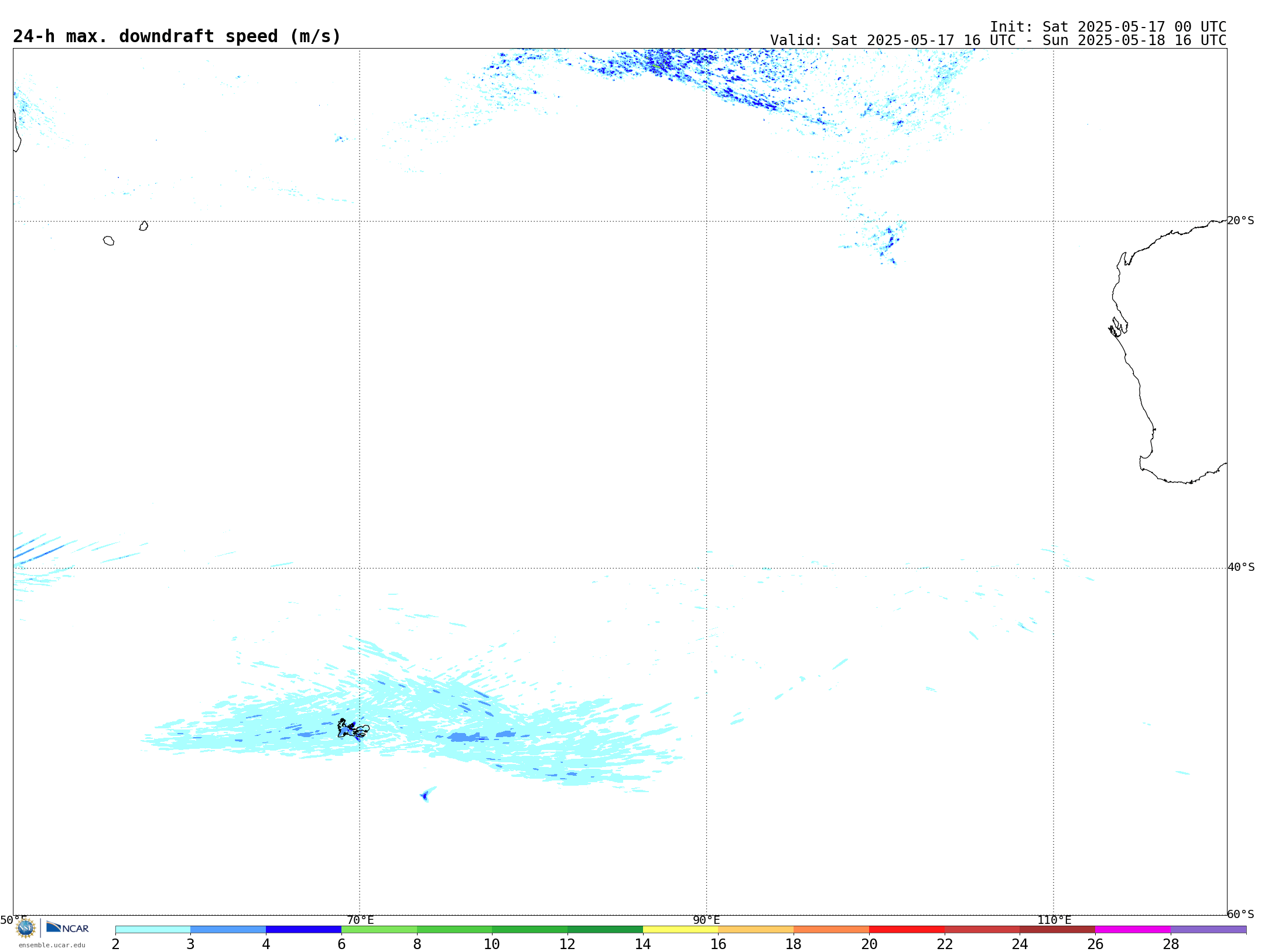Click the NSF logo icon
This screenshot has width=1265, height=952.
click(x=25, y=928)
